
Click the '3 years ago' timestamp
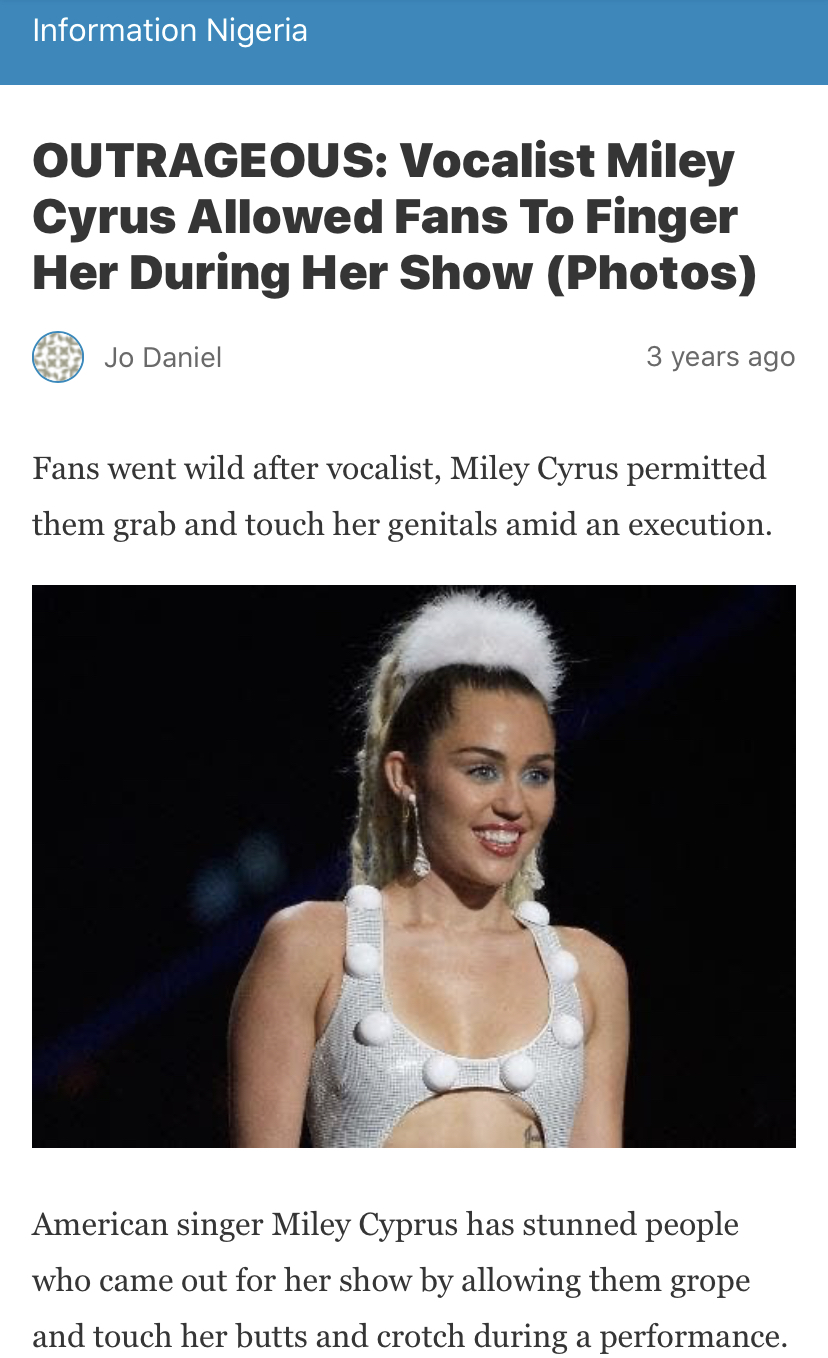[721, 357]
